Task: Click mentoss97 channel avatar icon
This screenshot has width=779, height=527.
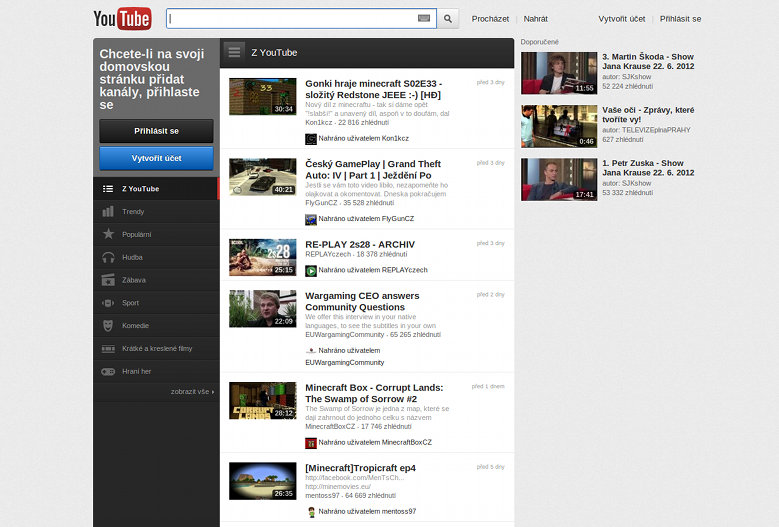Action: [311, 512]
